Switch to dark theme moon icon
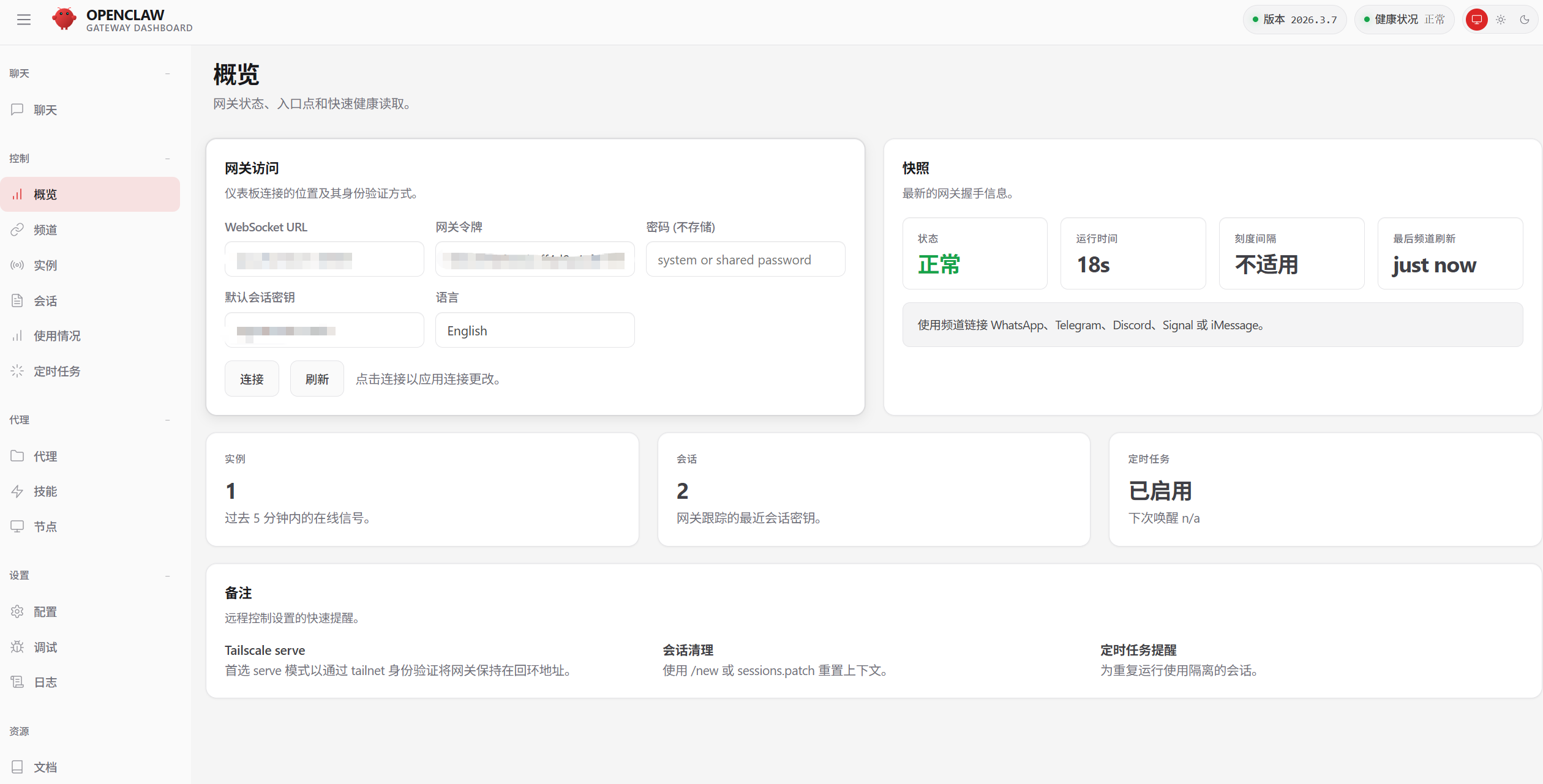Image resolution: width=1543 pixels, height=784 pixels. (1525, 20)
